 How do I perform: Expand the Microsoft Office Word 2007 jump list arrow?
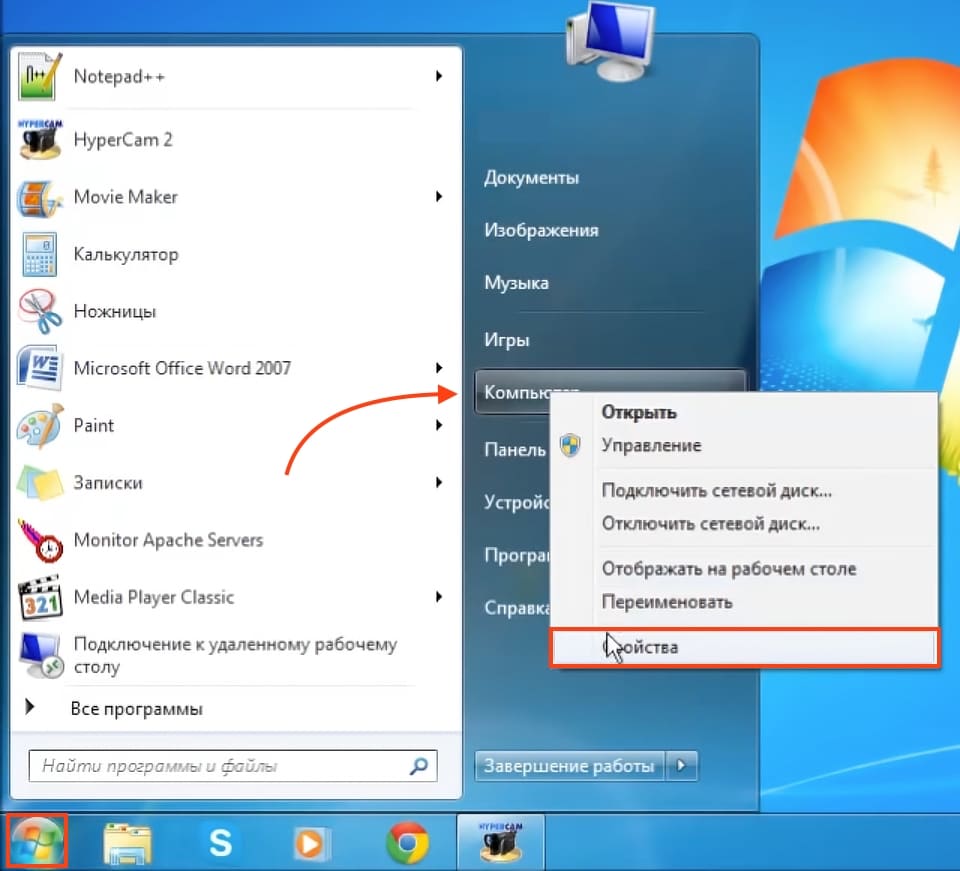coord(439,368)
